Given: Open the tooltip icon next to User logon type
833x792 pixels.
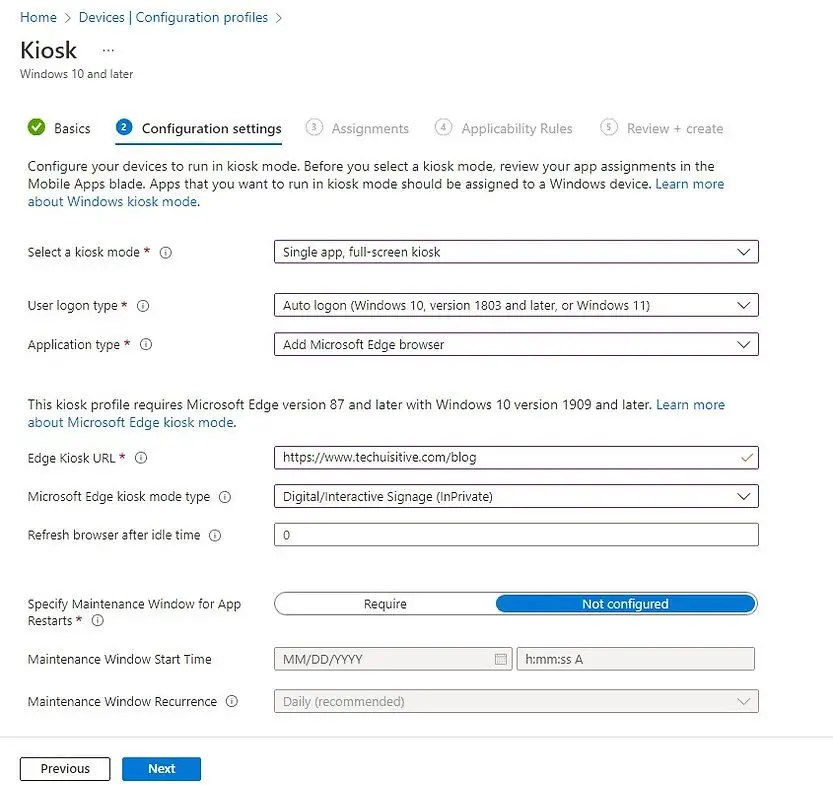Looking at the screenshot, I should pyautogui.click(x=145, y=305).
